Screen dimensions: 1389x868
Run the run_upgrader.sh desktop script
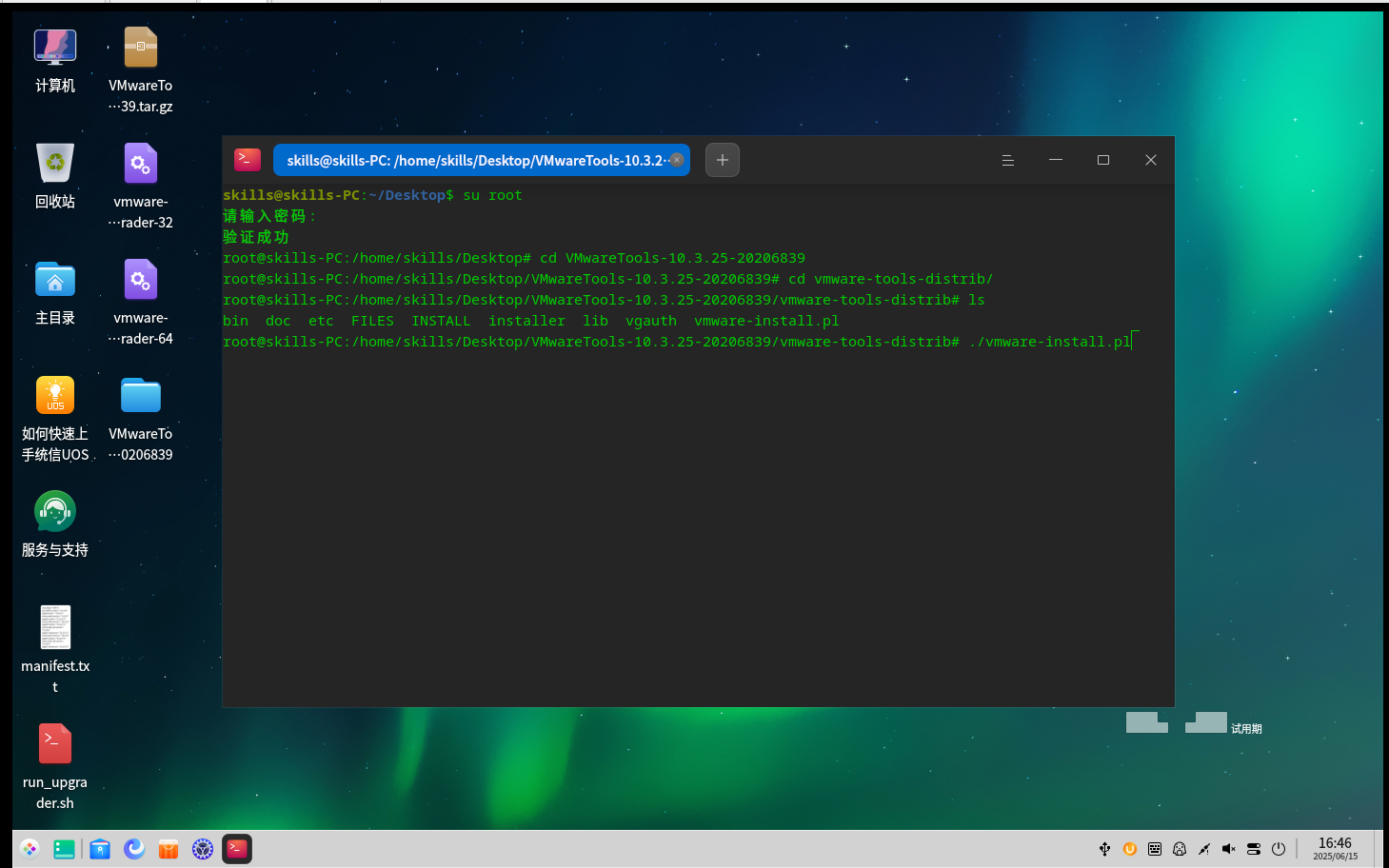click(54, 742)
